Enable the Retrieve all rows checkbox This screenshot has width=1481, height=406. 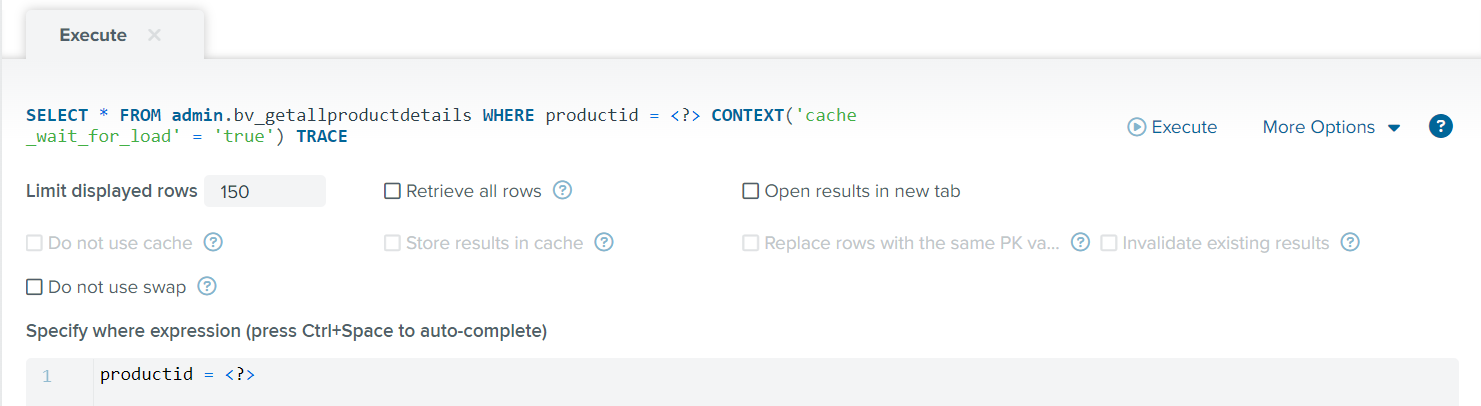[x=392, y=191]
